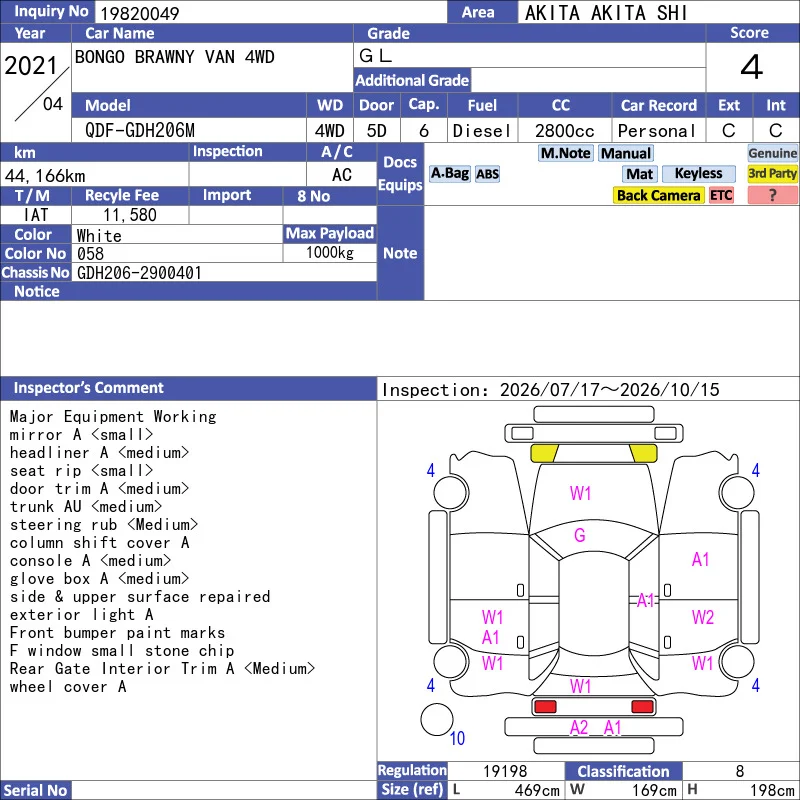Click the red ETC badge

click(721, 195)
